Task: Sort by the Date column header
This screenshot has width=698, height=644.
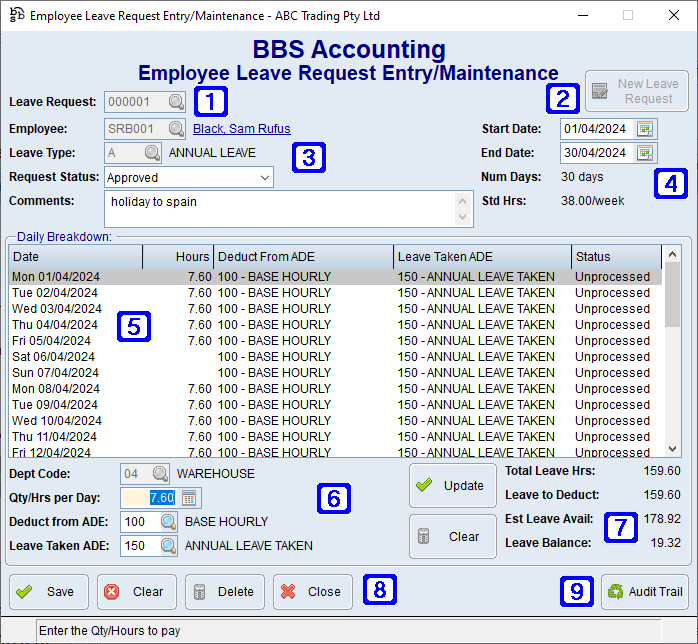Action: (75, 256)
